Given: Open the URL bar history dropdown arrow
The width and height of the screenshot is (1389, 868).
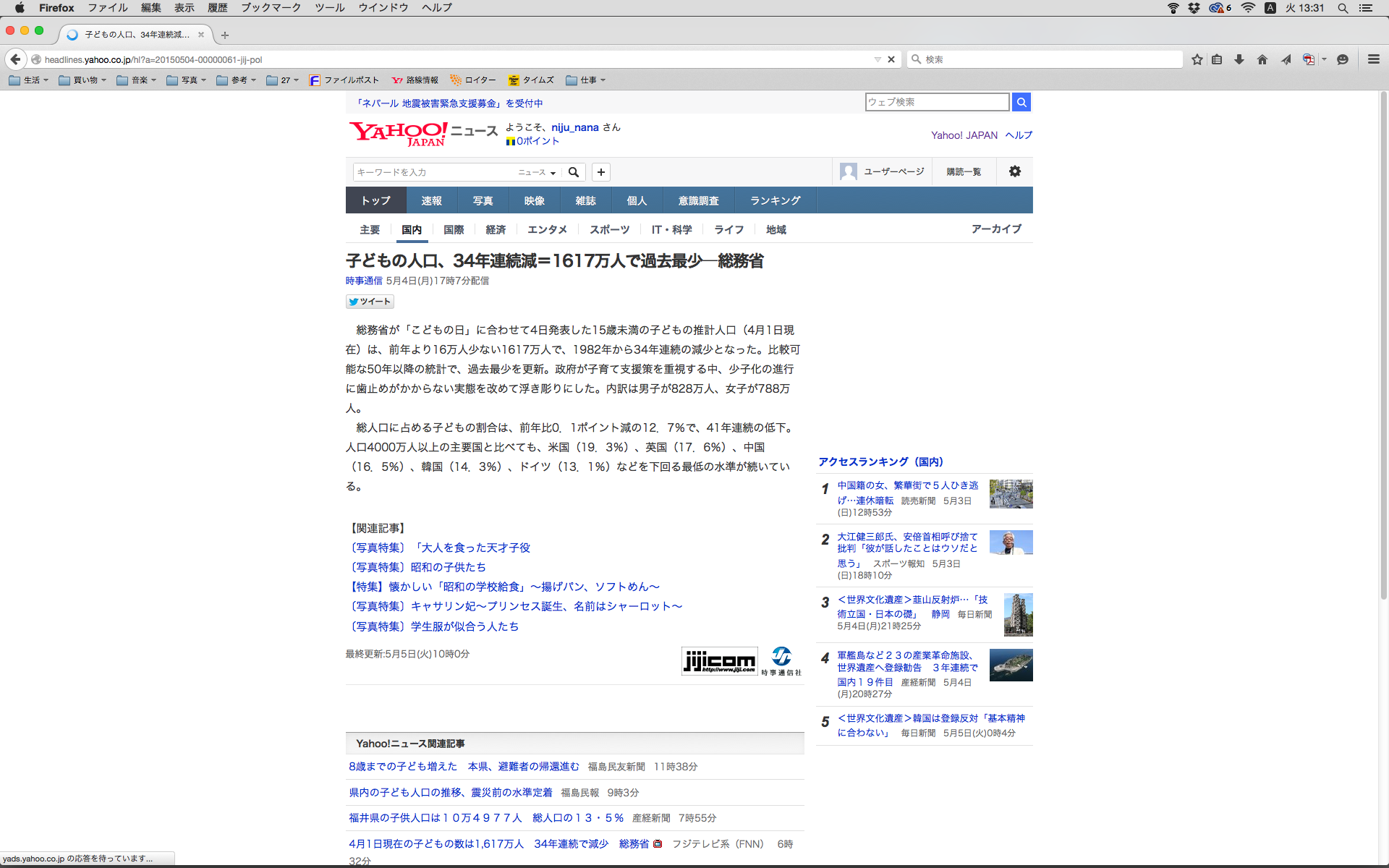Looking at the screenshot, I should tap(878, 59).
